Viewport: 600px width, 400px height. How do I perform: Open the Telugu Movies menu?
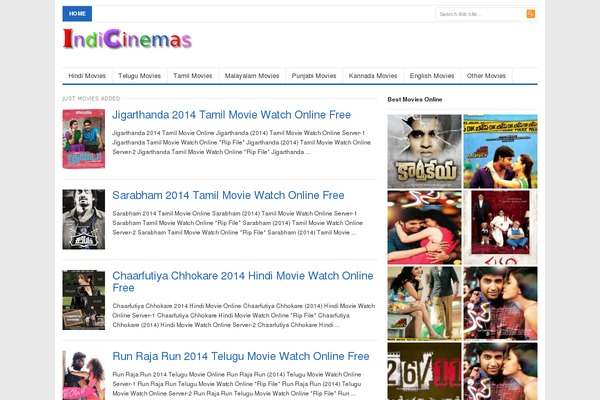tap(140, 76)
